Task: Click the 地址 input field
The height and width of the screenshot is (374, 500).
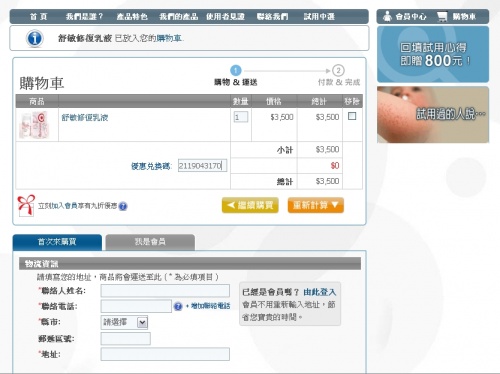Action: pos(165,354)
